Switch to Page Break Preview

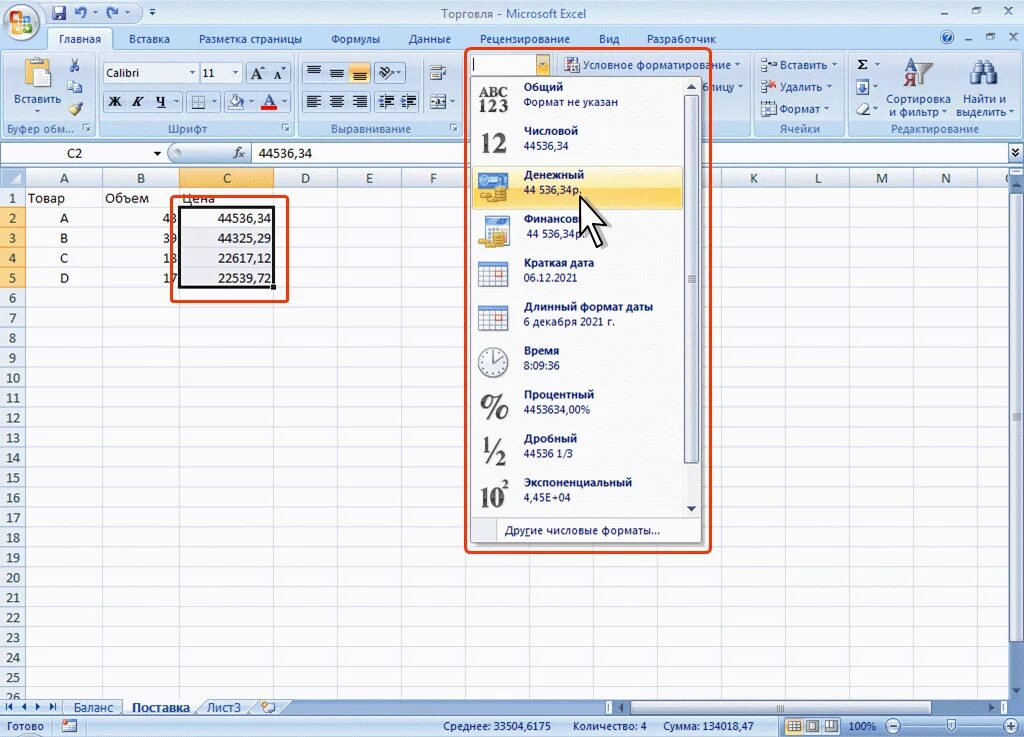831,726
